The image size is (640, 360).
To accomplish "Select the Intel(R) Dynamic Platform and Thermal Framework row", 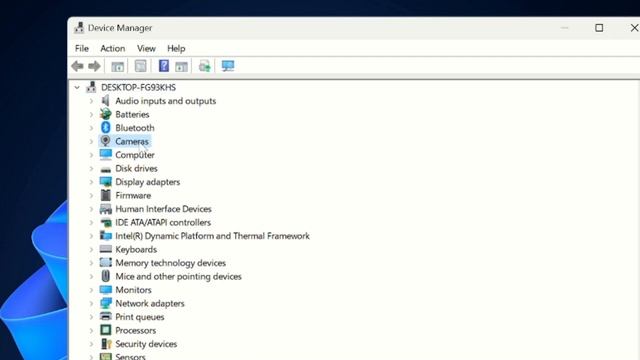I will point(212,236).
